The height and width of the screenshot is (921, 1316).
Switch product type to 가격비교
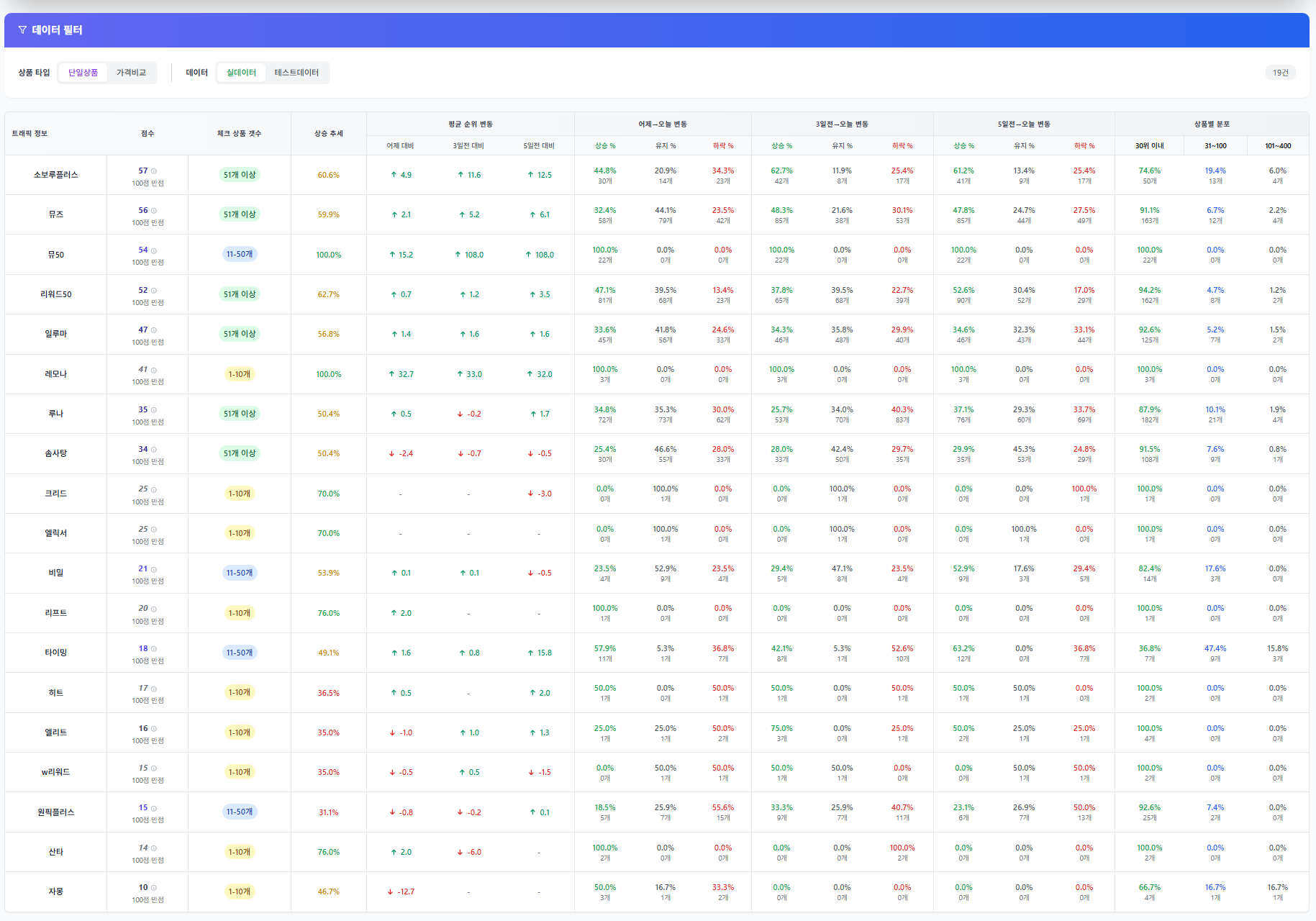[131, 73]
